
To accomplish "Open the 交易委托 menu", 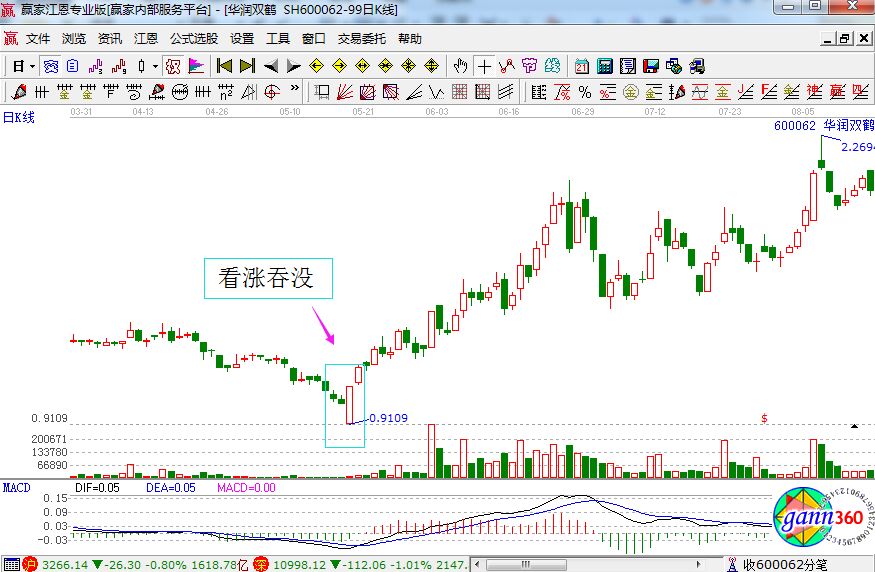I will [361, 39].
